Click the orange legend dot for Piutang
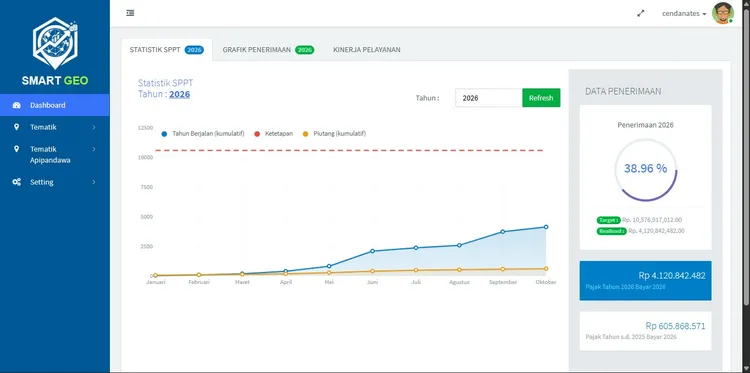This screenshot has width=750, height=373. 306,134
